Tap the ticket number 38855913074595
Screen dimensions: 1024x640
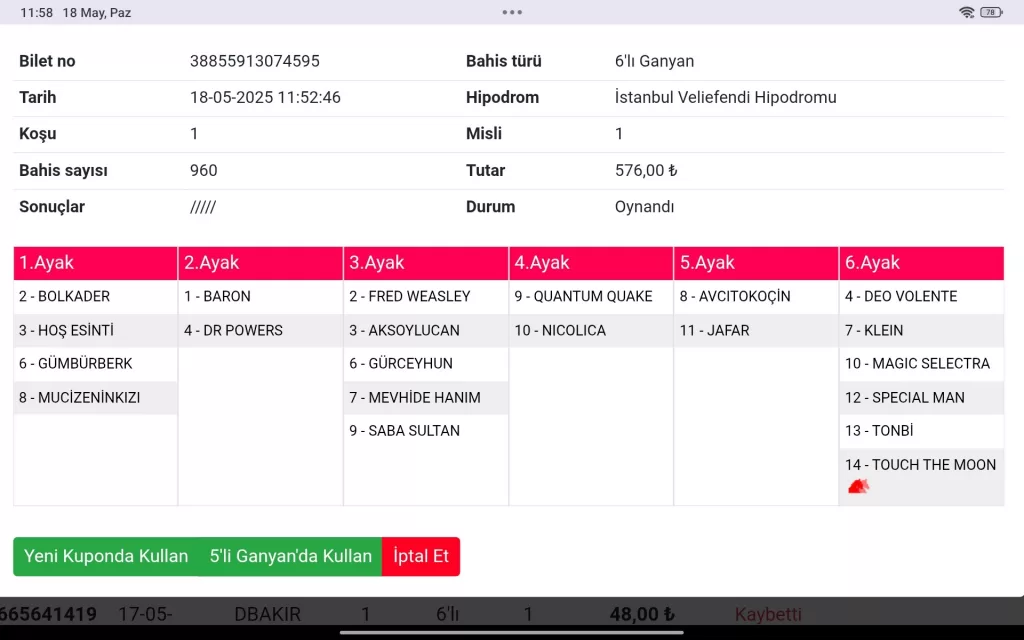(255, 61)
